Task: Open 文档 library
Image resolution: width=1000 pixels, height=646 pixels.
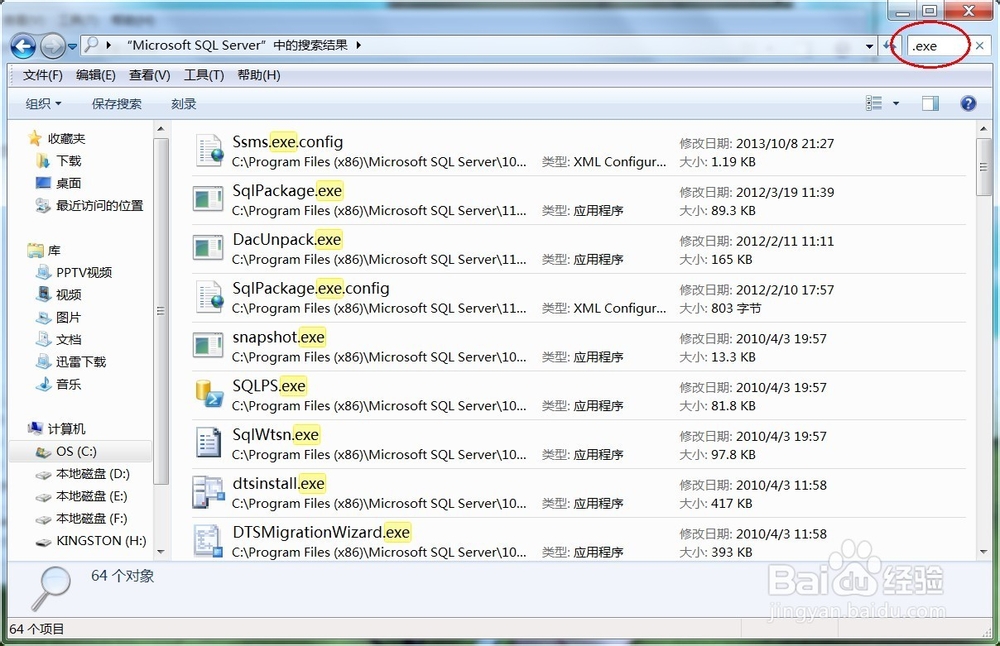Action: pos(59,339)
